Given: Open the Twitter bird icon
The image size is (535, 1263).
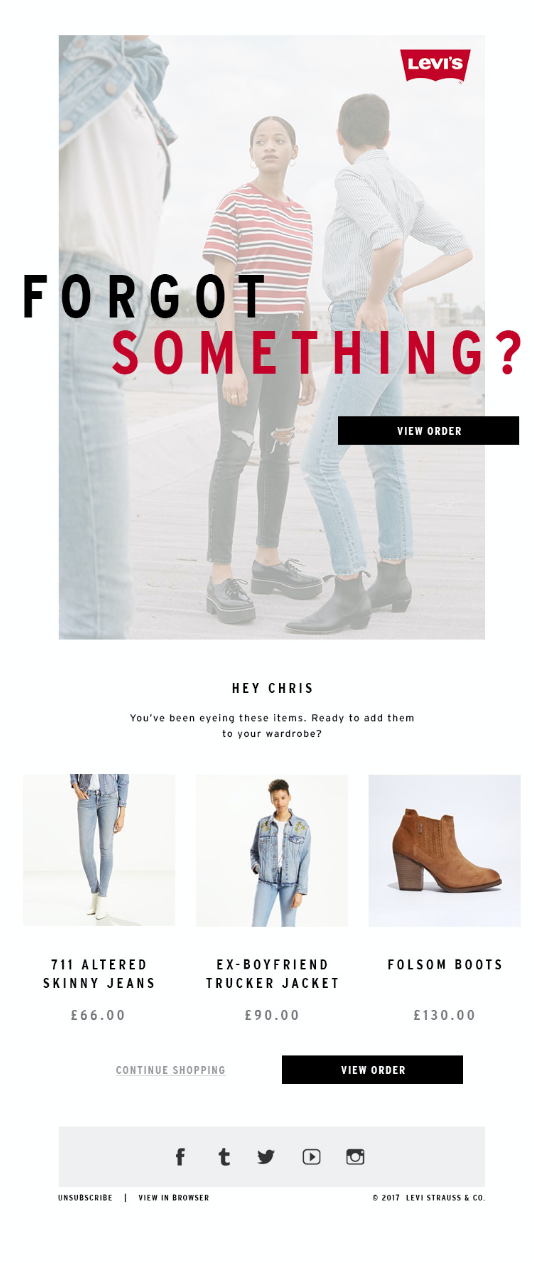Looking at the screenshot, I should (266, 1157).
